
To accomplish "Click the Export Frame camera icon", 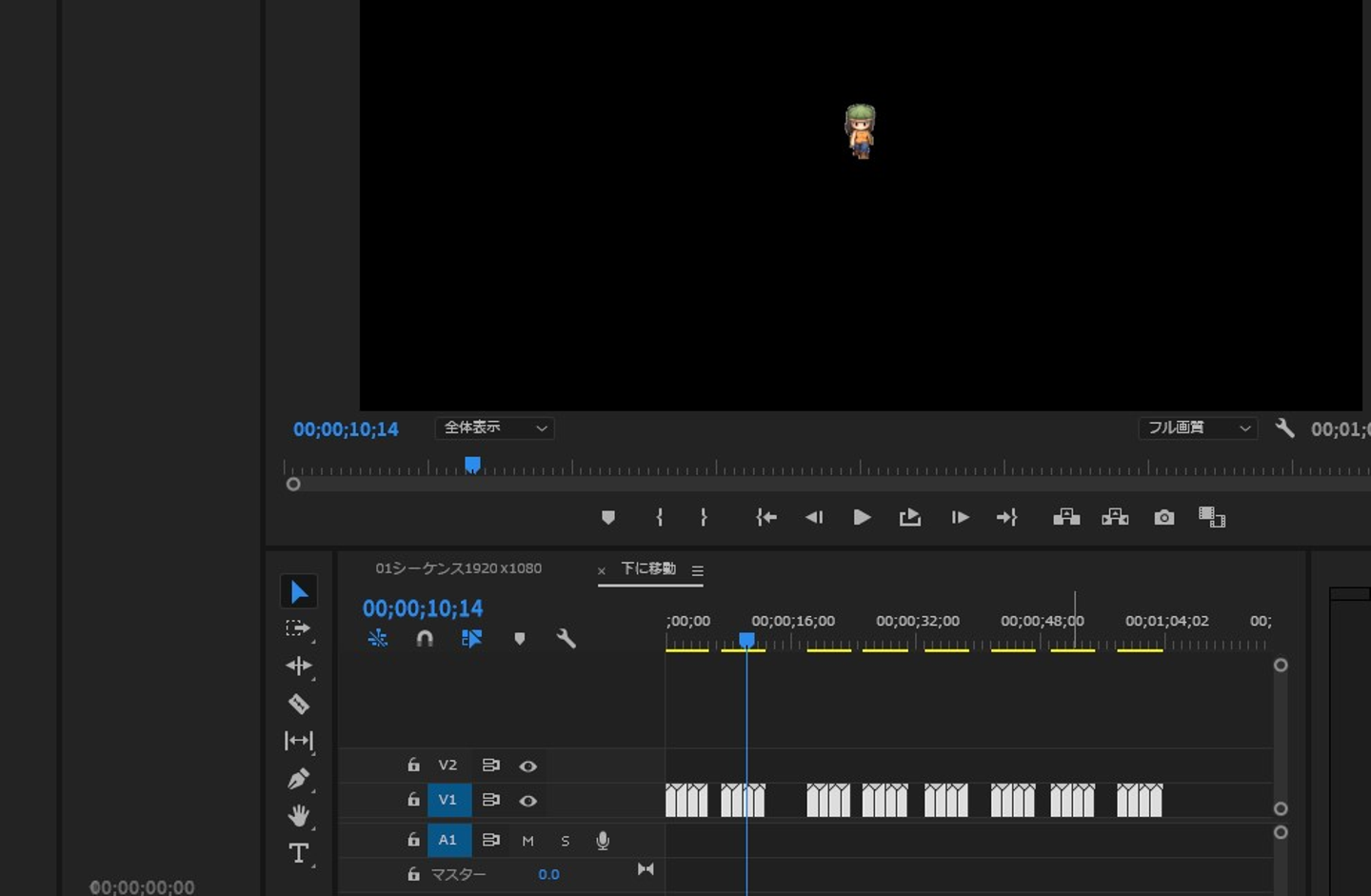I will [x=1163, y=517].
